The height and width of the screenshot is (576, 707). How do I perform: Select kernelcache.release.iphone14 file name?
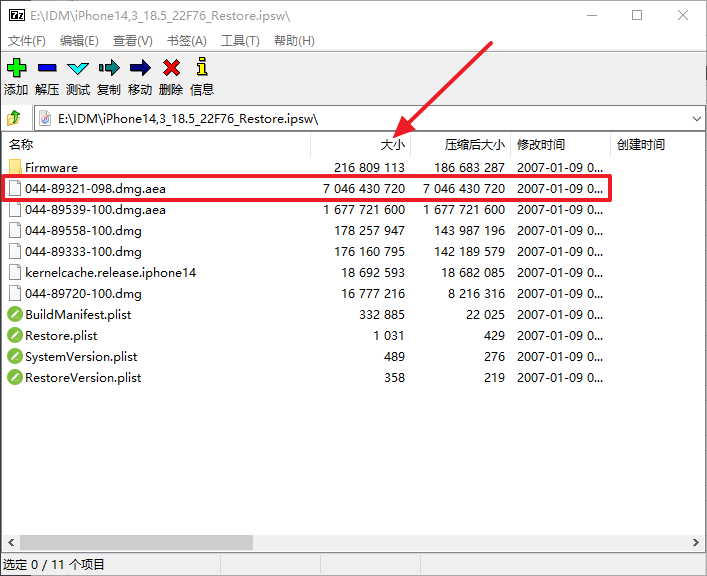pyautogui.click(x=110, y=272)
